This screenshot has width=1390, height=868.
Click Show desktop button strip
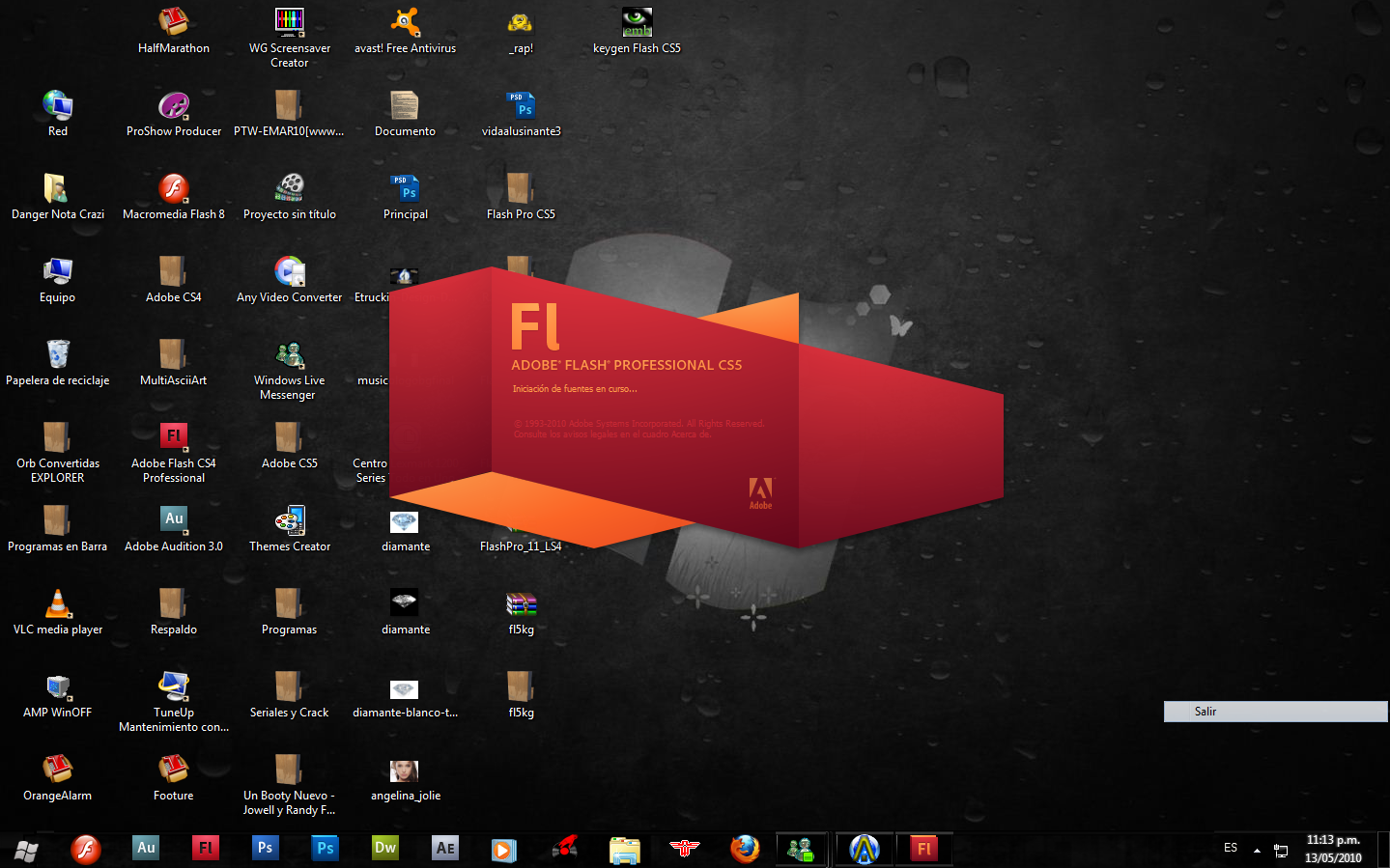click(x=1382, y=850)
